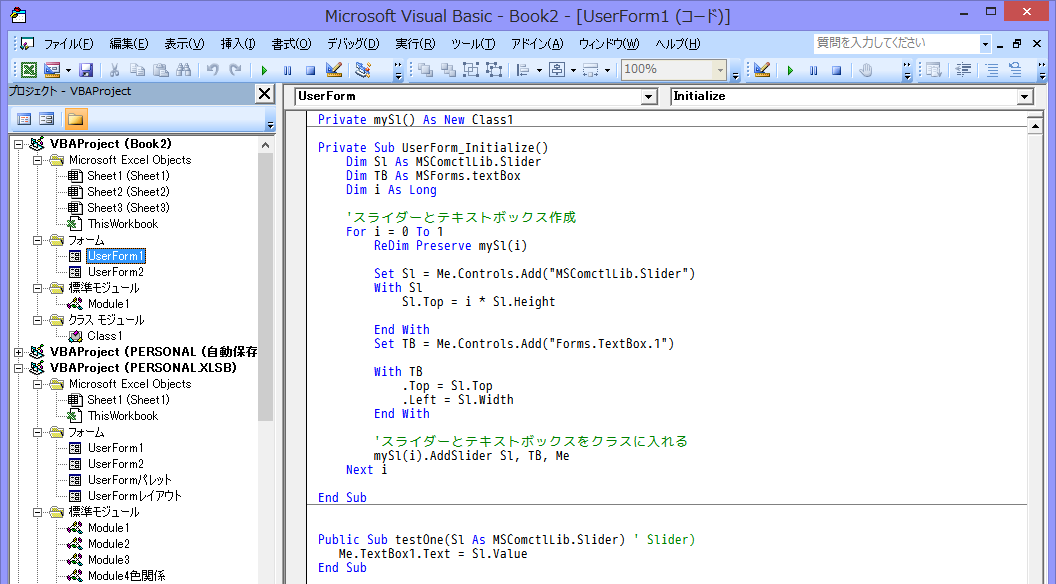Click the Center Horizontally icon

click(557, 69)
